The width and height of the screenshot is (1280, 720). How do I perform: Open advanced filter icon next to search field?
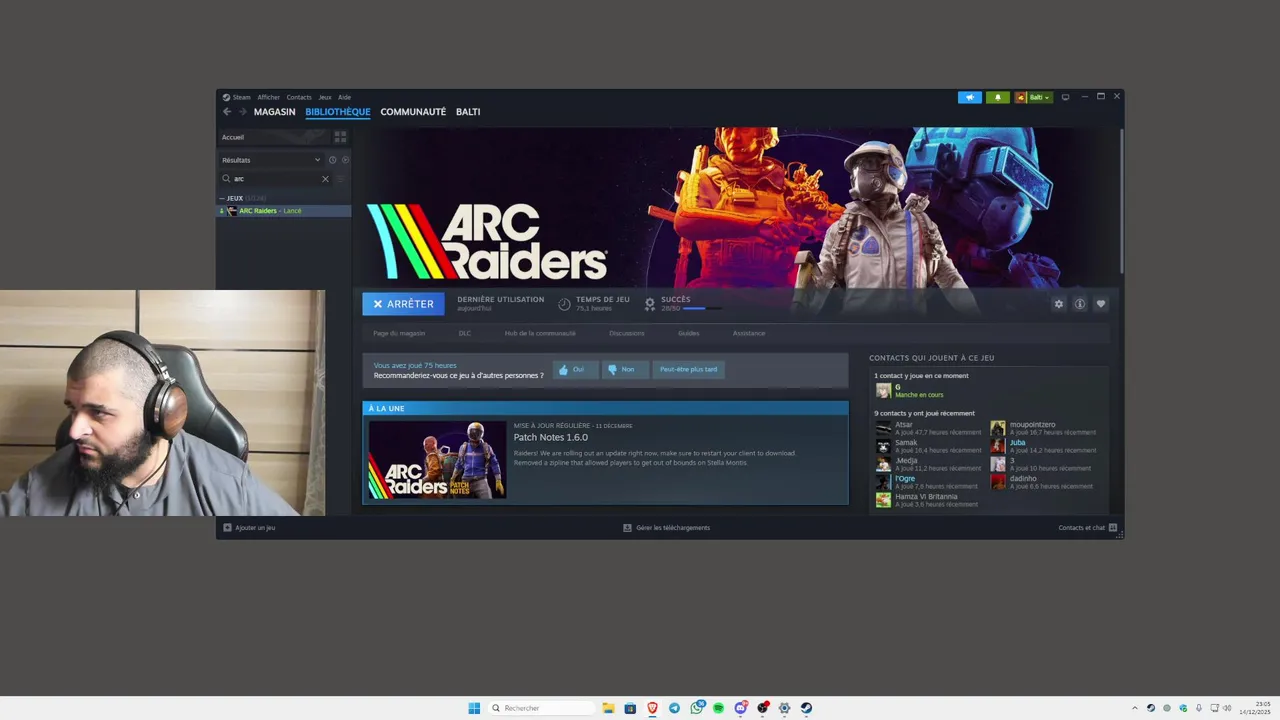[341, 179]
